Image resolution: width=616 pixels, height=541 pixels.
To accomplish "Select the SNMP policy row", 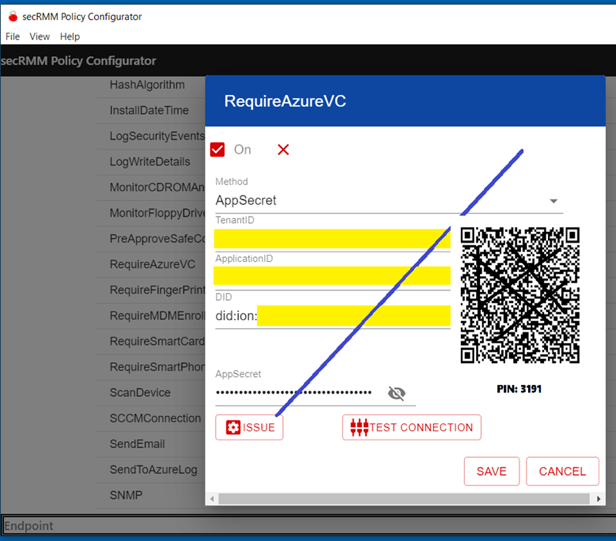I will [x=151, y=495].
